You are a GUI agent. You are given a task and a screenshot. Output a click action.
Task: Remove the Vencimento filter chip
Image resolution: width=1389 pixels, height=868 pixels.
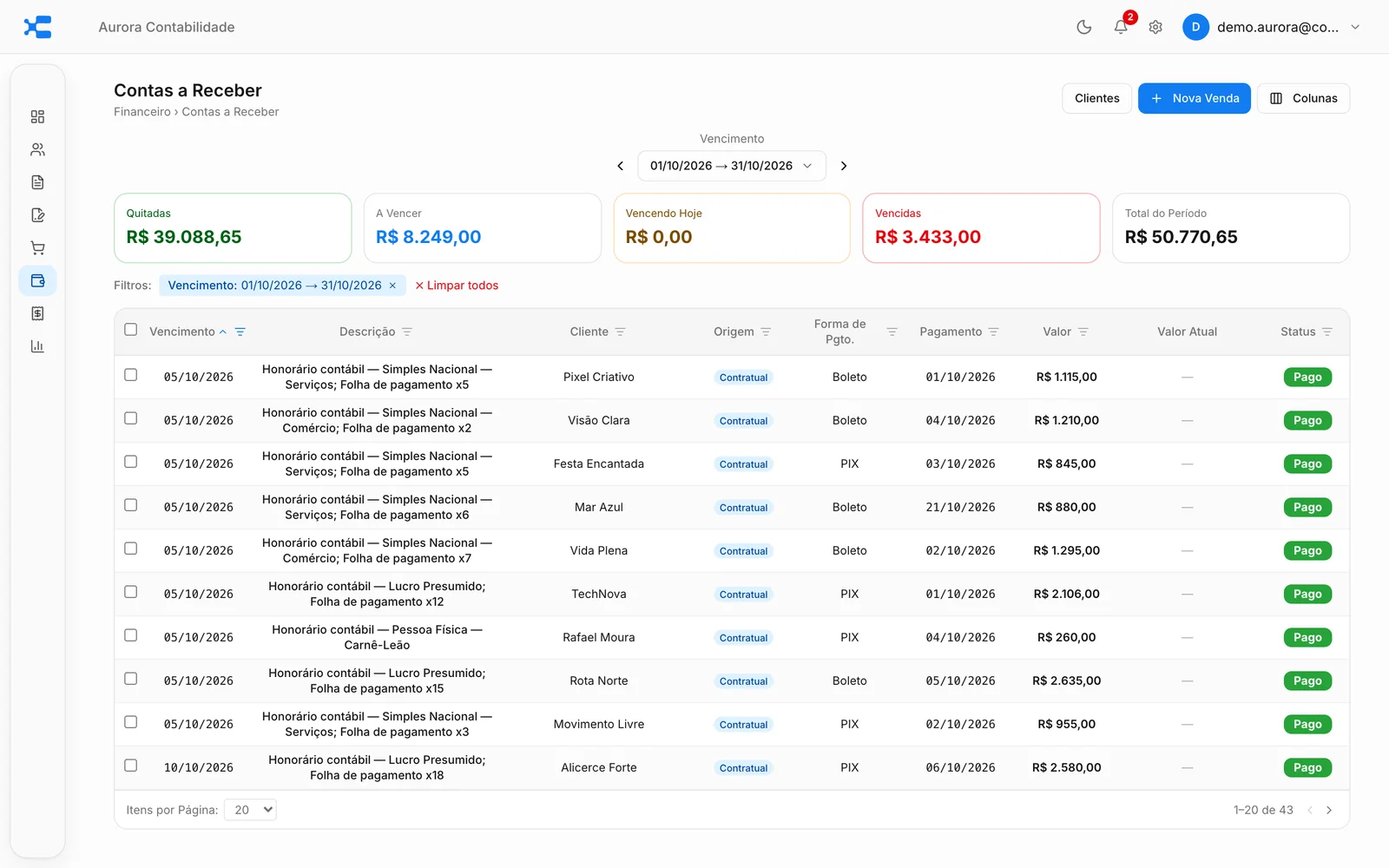tap(392, 286)
